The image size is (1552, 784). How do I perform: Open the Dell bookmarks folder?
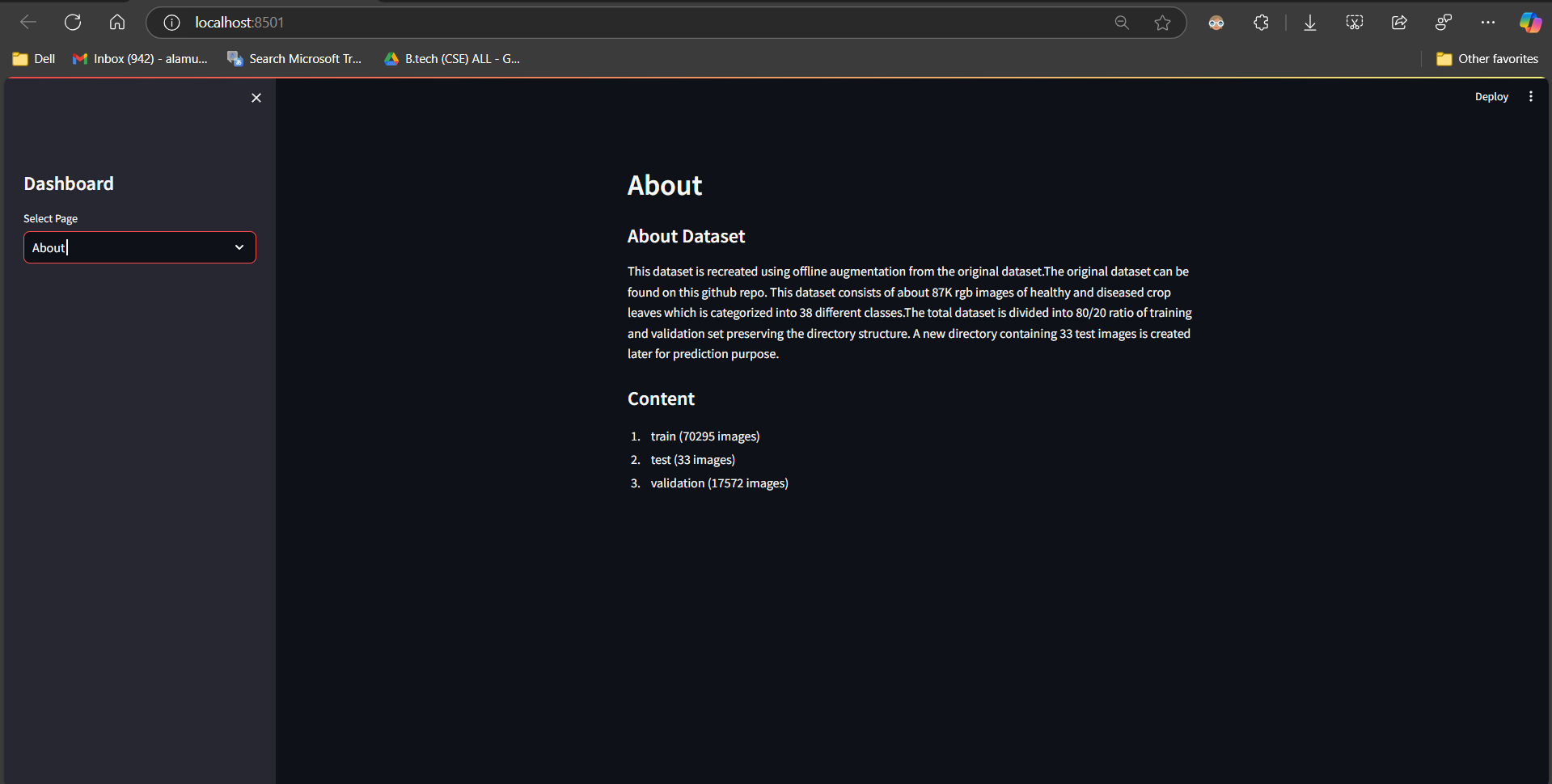point(34,59)
